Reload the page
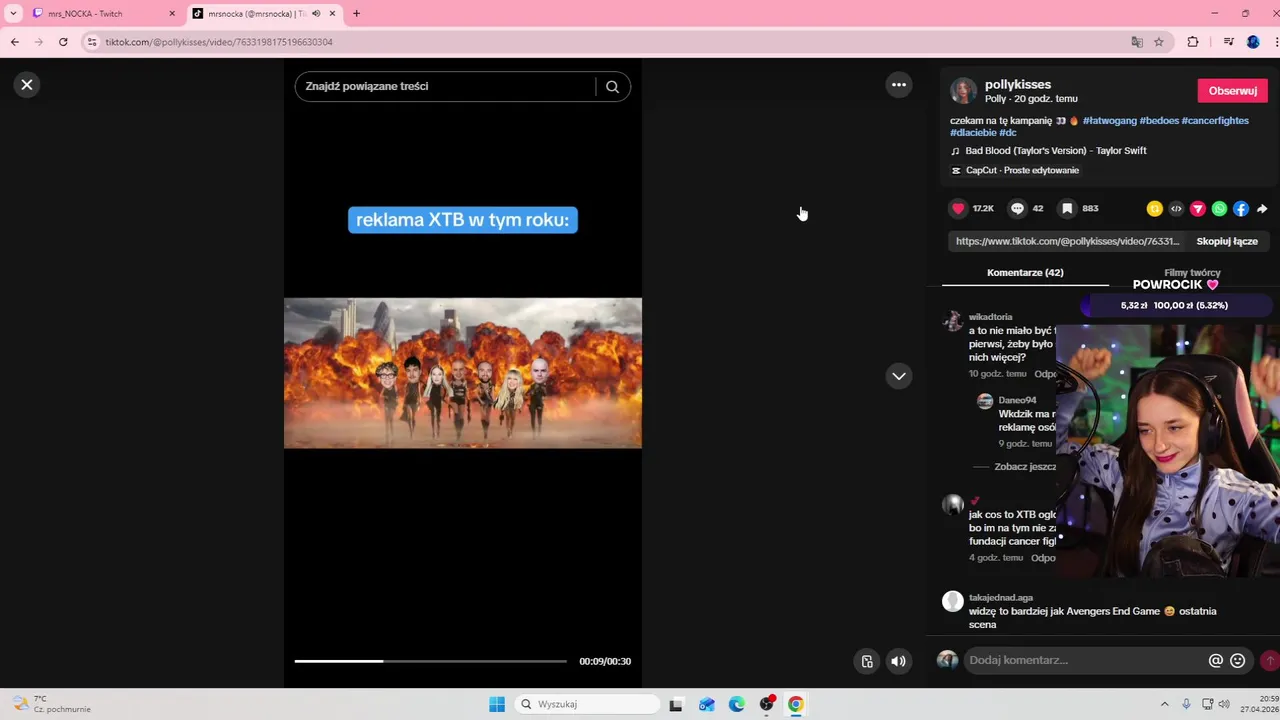Viewport: 1280px width, 720px height. point(63,42)
